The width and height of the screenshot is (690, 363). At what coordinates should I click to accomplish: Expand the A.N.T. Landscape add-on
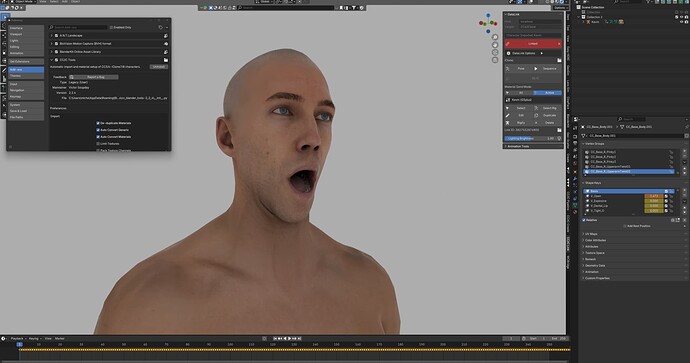pos(51,36)
